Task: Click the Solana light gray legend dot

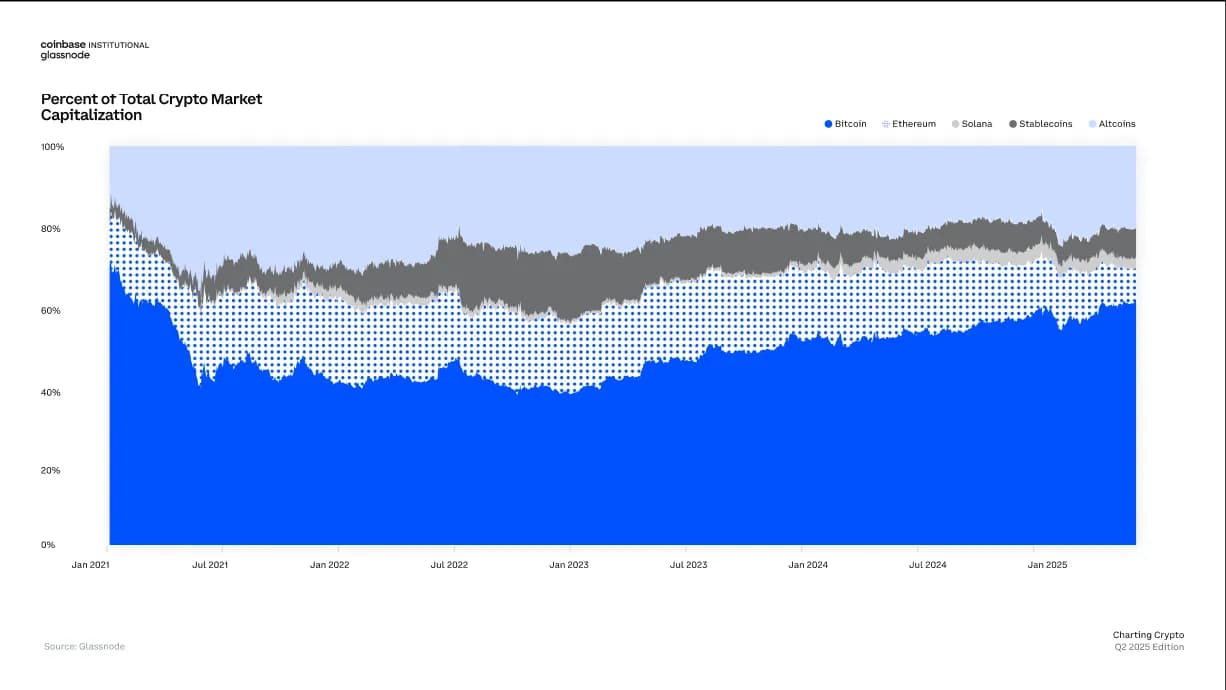Action: coord(955,124)
